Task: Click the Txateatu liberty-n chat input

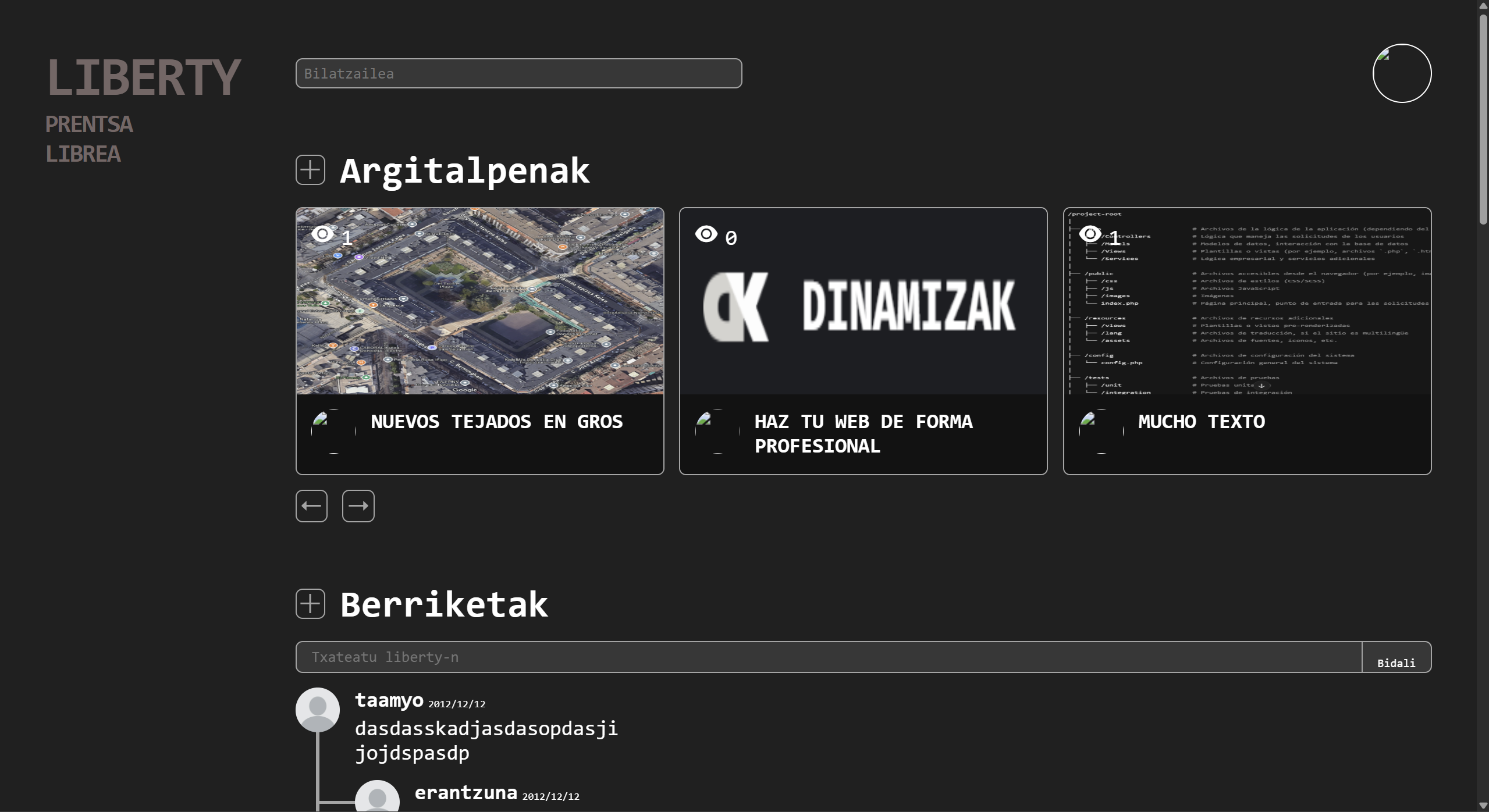Action: point(828,657)
